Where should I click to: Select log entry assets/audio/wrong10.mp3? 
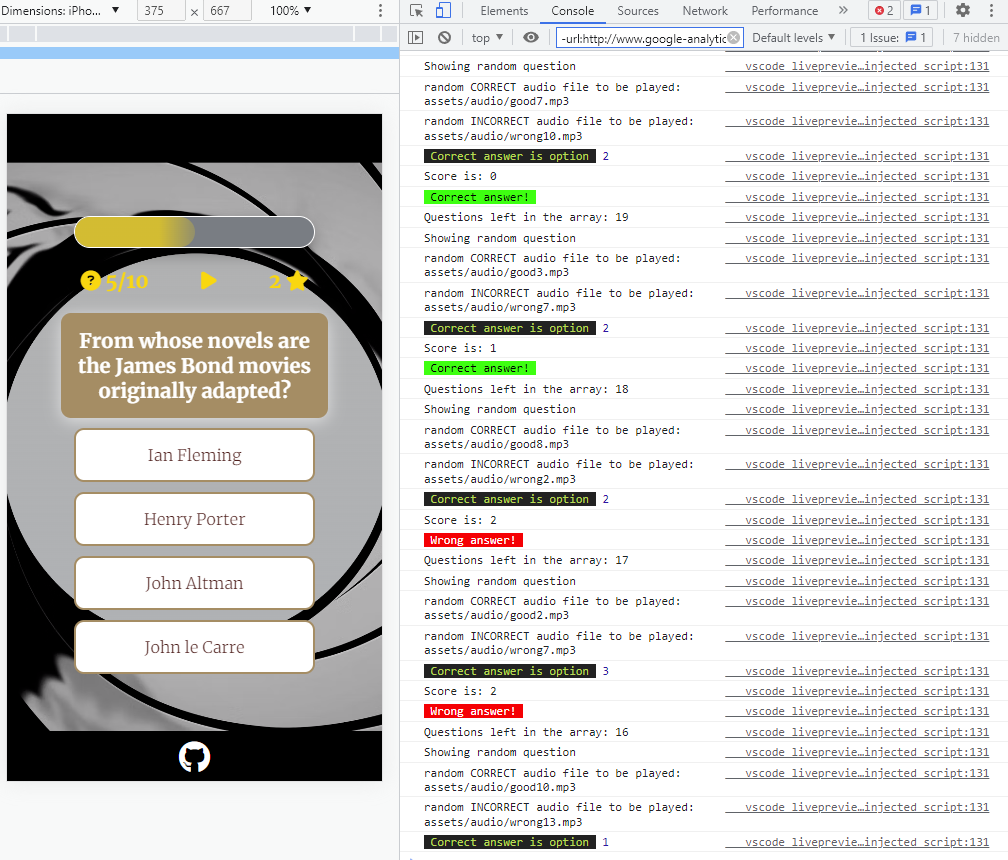pyautogui.click(x=503, y=136)
